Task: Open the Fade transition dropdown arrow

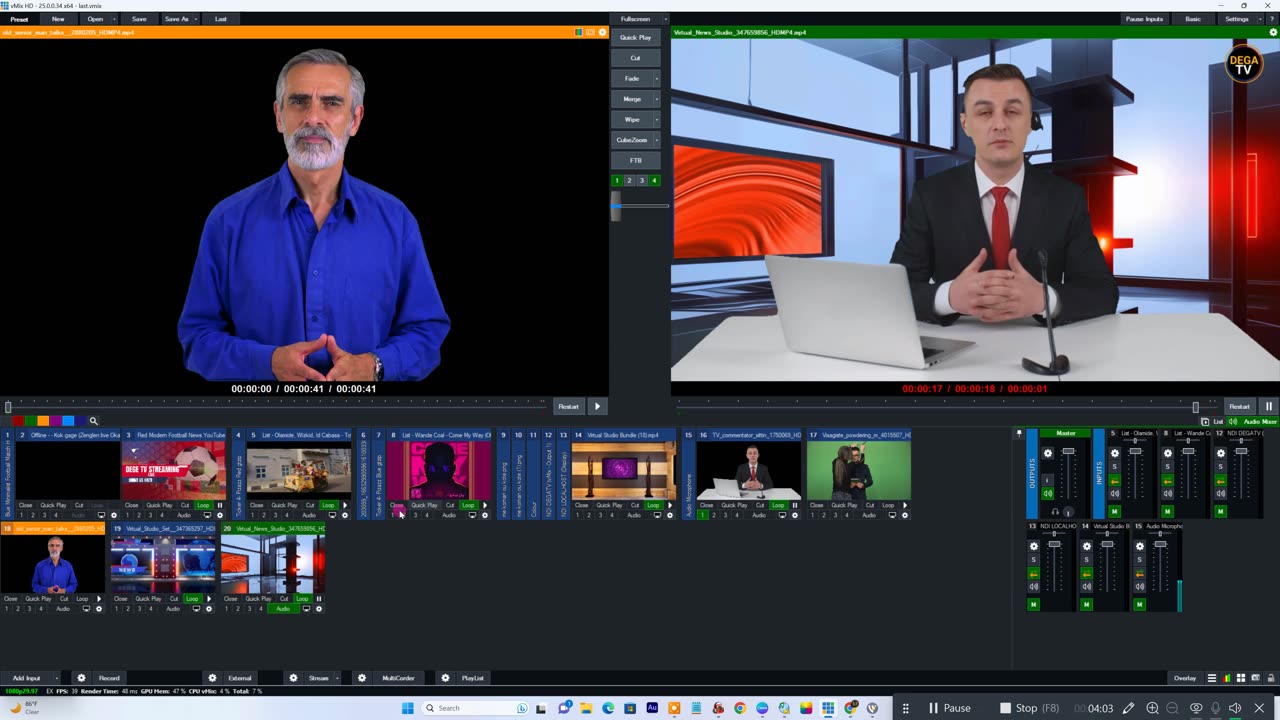Action: point(656,78)
